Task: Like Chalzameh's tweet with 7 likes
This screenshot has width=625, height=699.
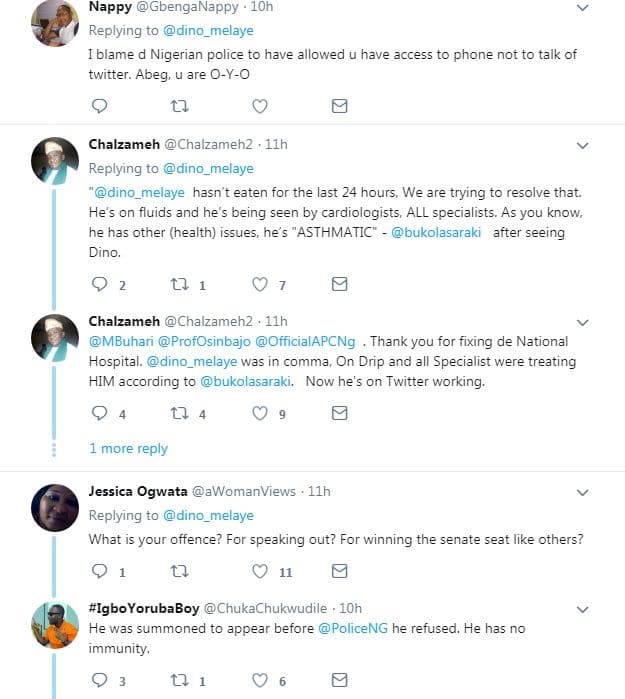Action: (260, 285)
